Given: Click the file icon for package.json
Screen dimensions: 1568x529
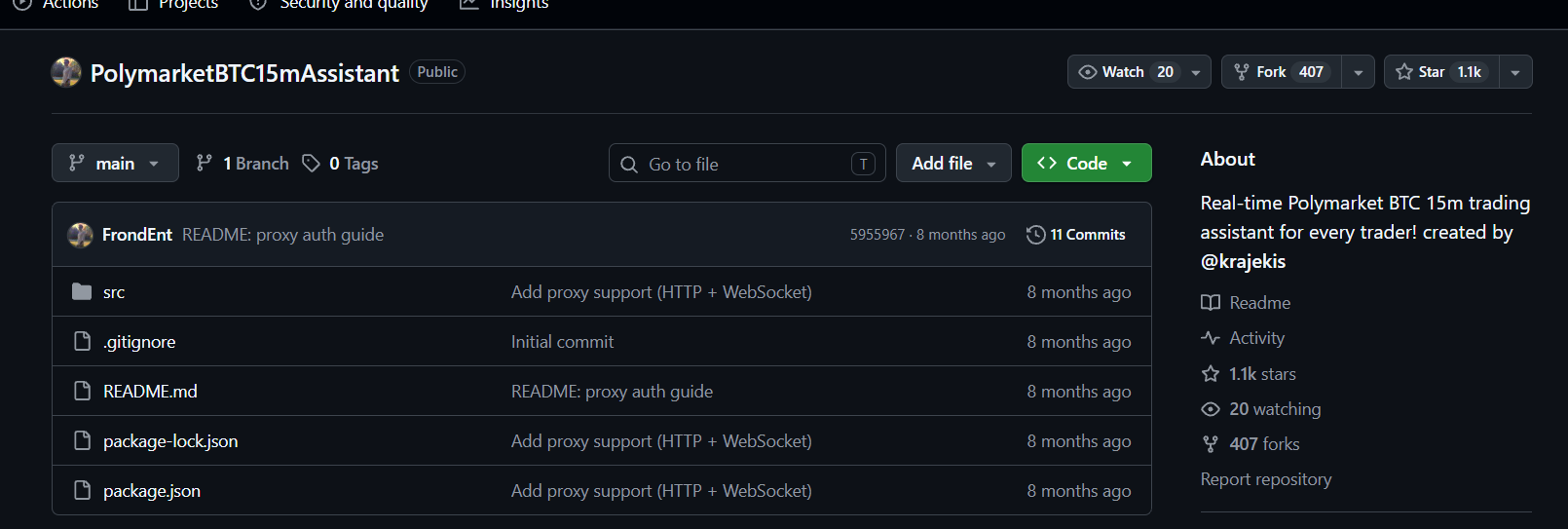Looking at the screenshot, I should 83,490.
